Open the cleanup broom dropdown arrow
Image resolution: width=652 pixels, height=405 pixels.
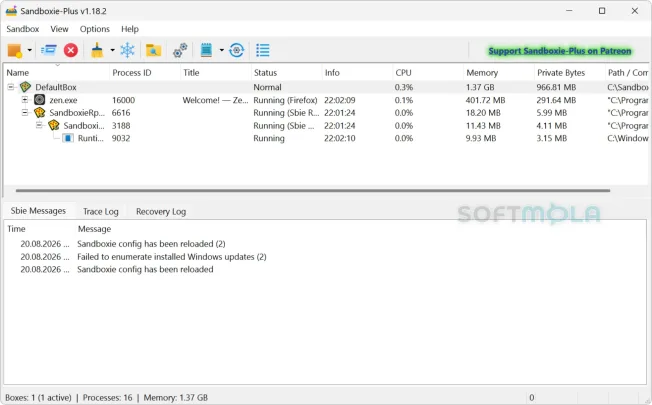click(112, 50)
